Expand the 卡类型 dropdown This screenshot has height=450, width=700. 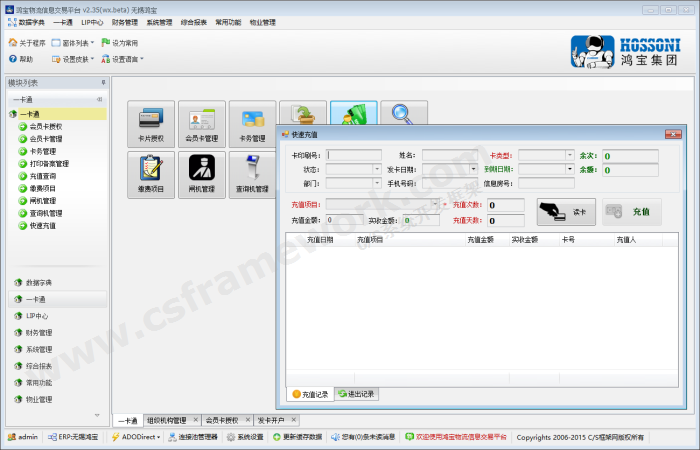coord(567,155)
